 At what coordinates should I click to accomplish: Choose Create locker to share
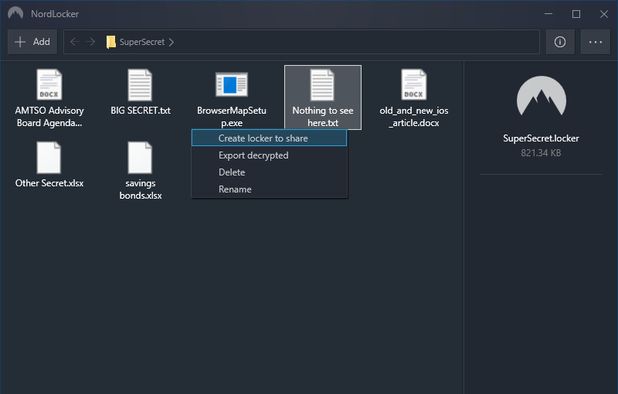269,138
